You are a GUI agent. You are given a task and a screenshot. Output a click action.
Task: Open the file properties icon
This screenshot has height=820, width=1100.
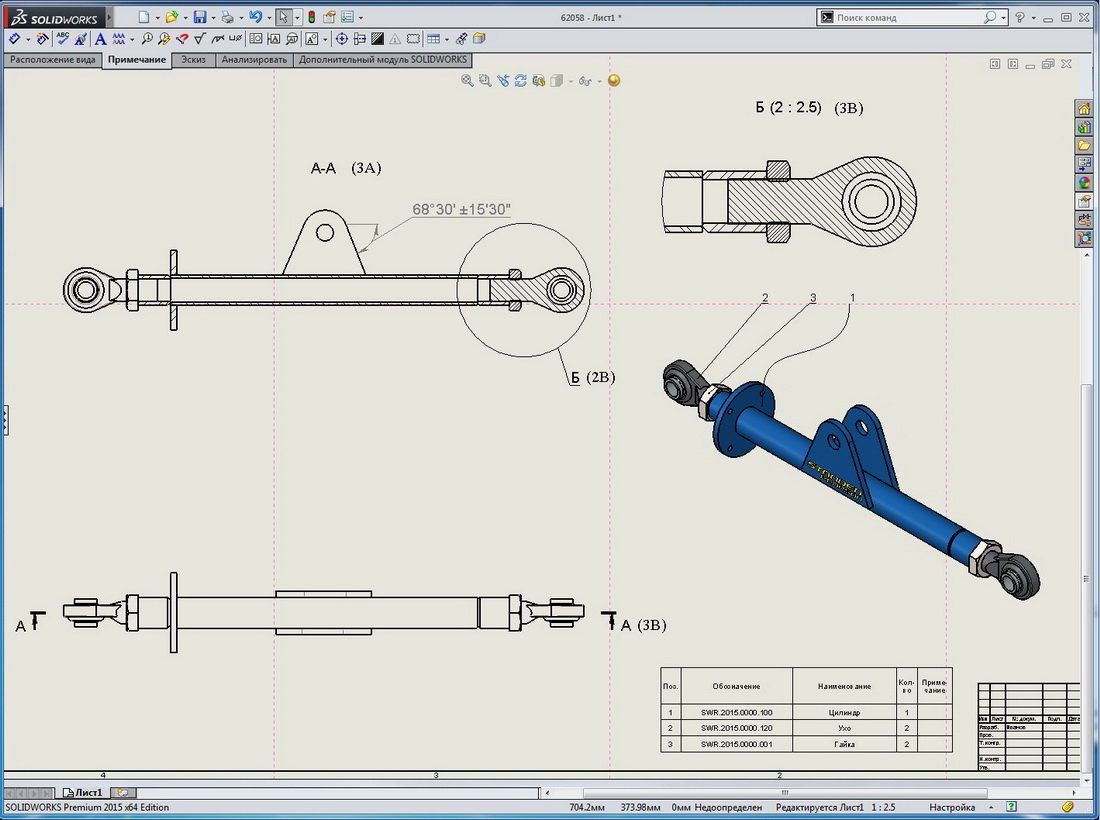[x=329, y=18]
